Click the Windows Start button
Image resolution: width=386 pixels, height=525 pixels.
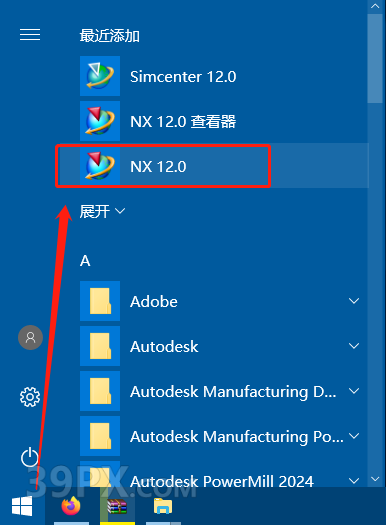(22, 506)
